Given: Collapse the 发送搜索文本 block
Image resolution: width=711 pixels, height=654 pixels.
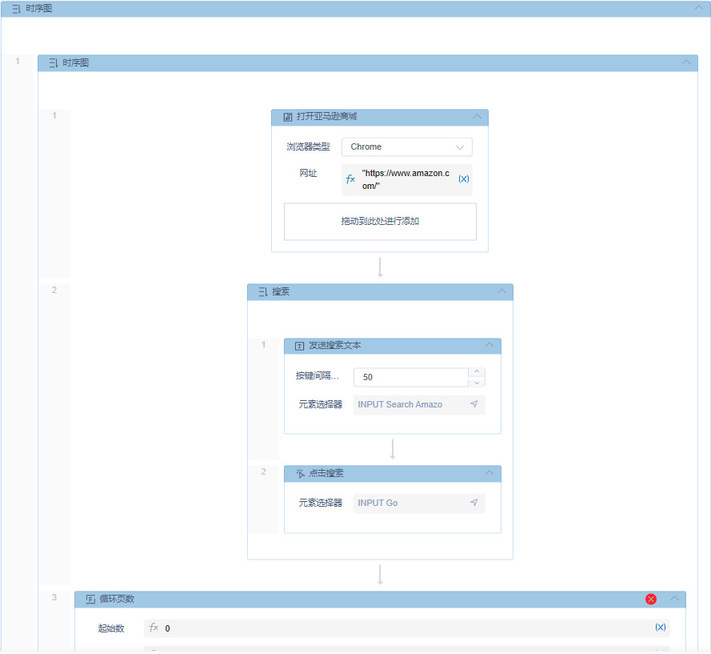Looking at the screenshot, I should [x=489, y=345].
